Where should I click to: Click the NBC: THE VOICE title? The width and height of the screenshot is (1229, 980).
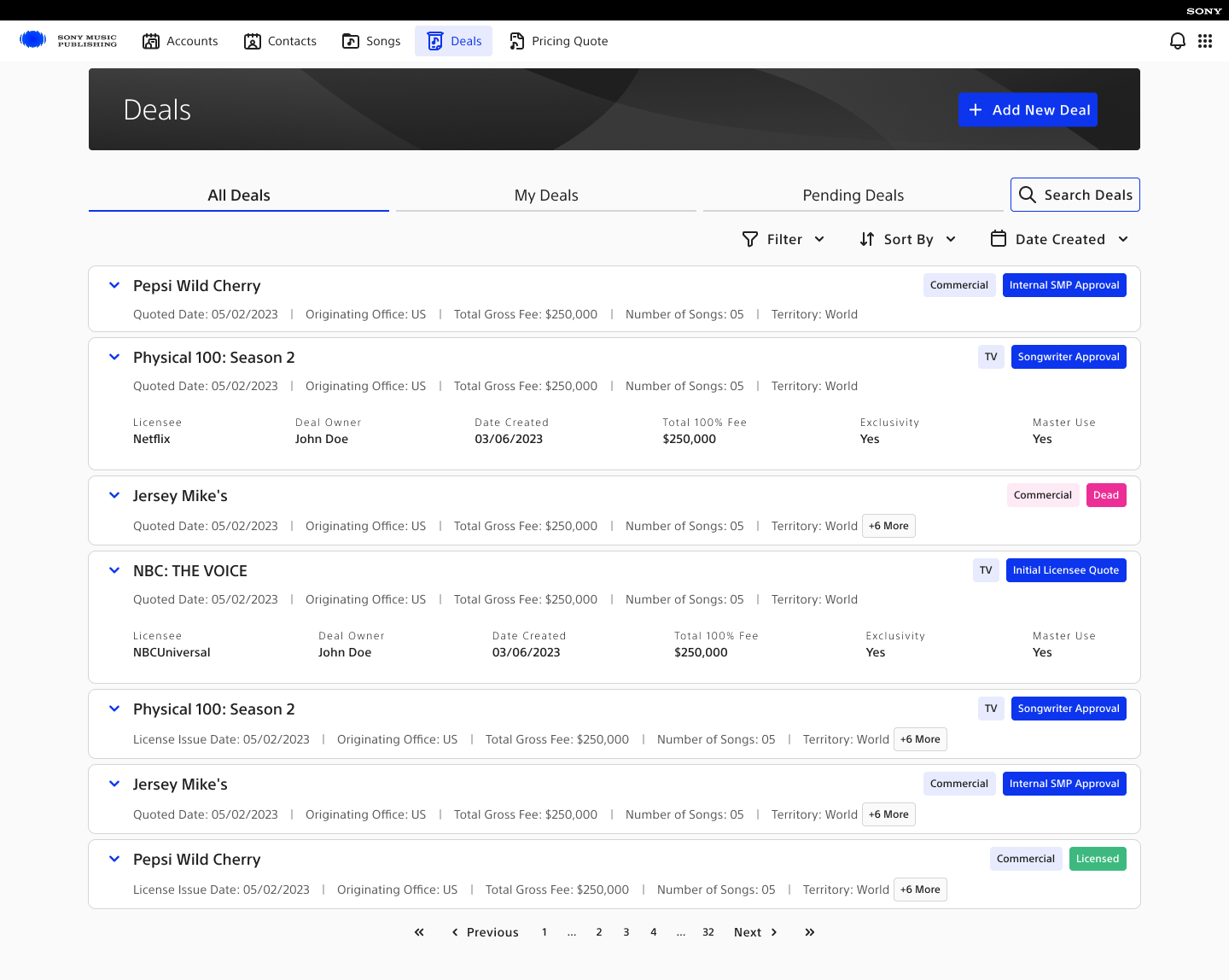click(x=190, y=571)
